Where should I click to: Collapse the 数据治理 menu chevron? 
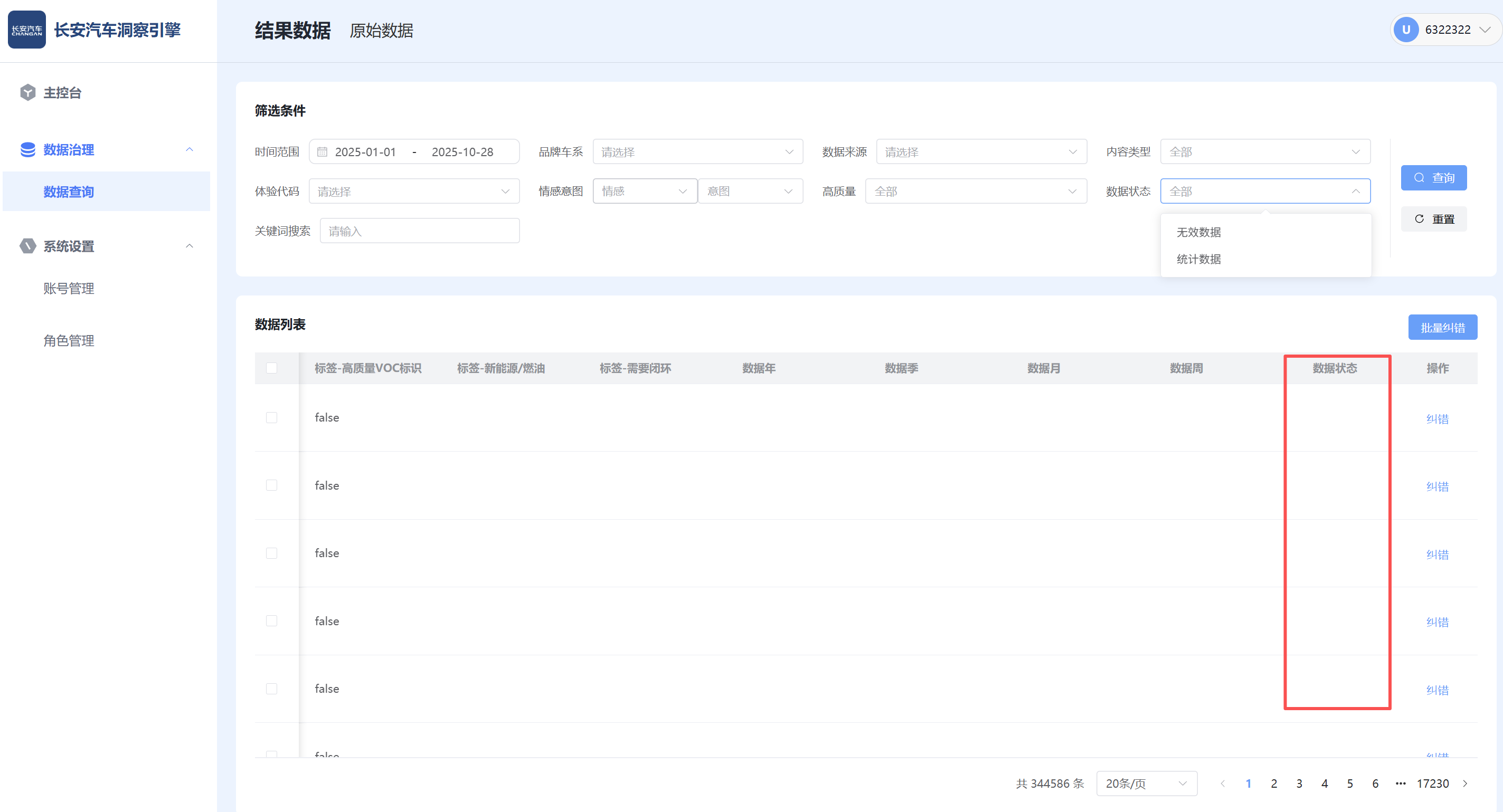point(190,150)
